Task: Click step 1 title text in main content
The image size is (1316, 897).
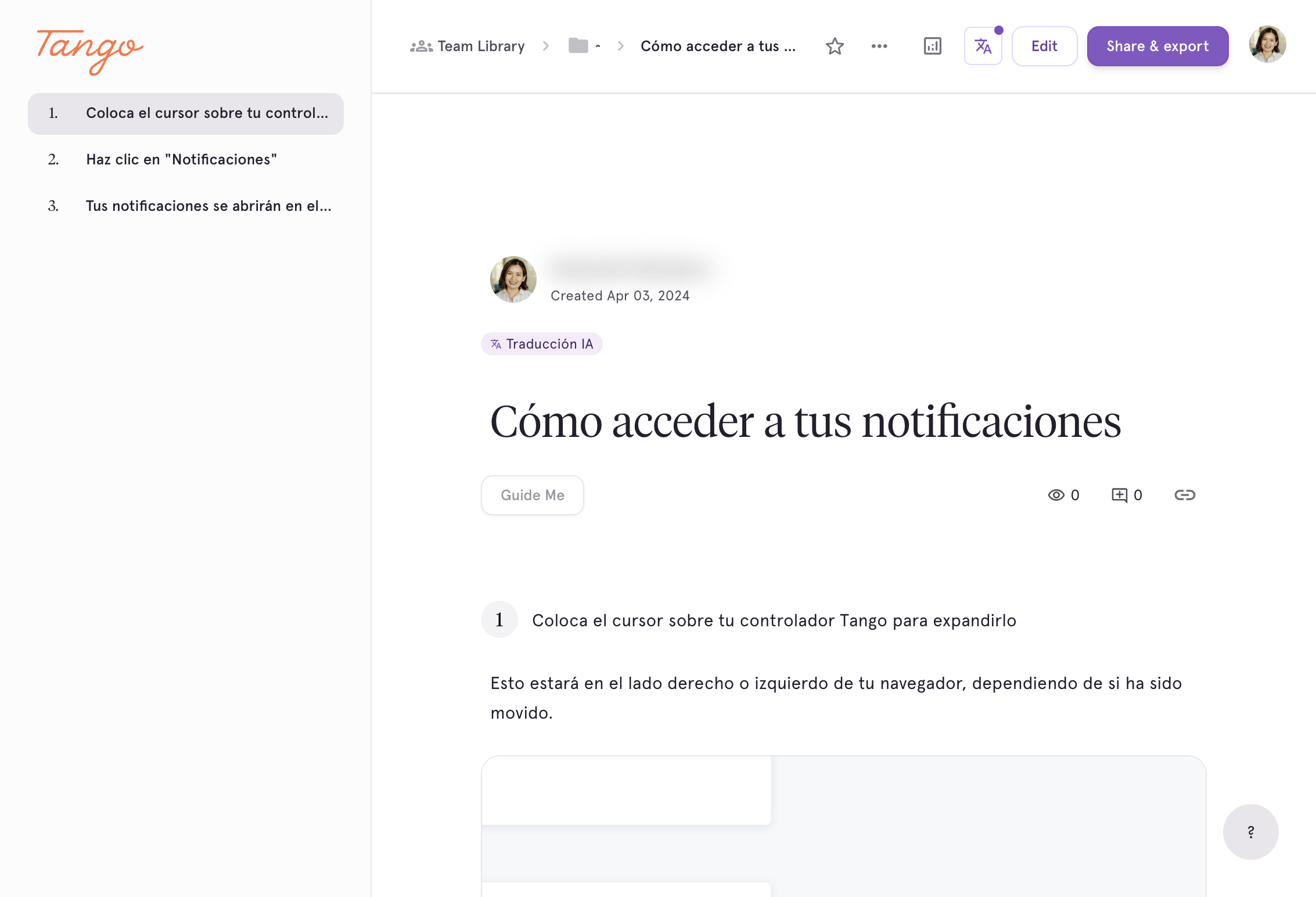Action: point(774,620)
